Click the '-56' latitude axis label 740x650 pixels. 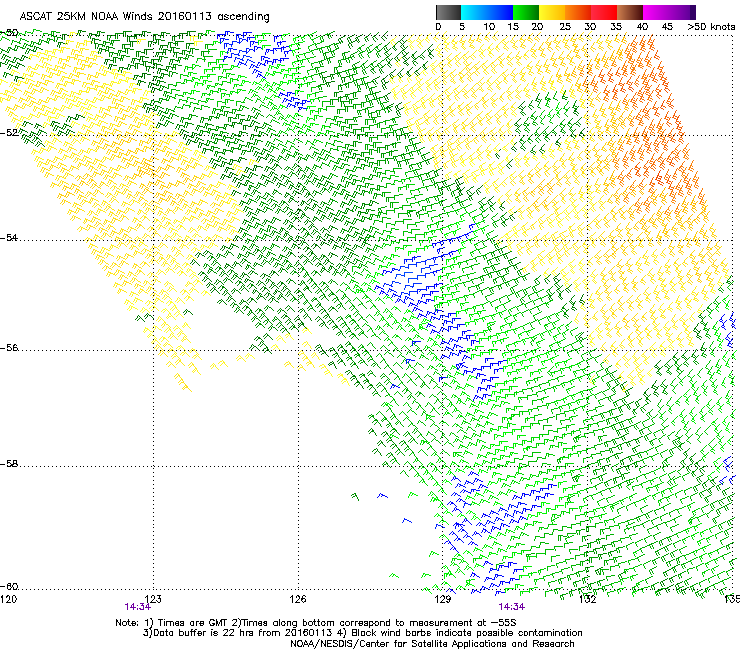click(9, 348)
